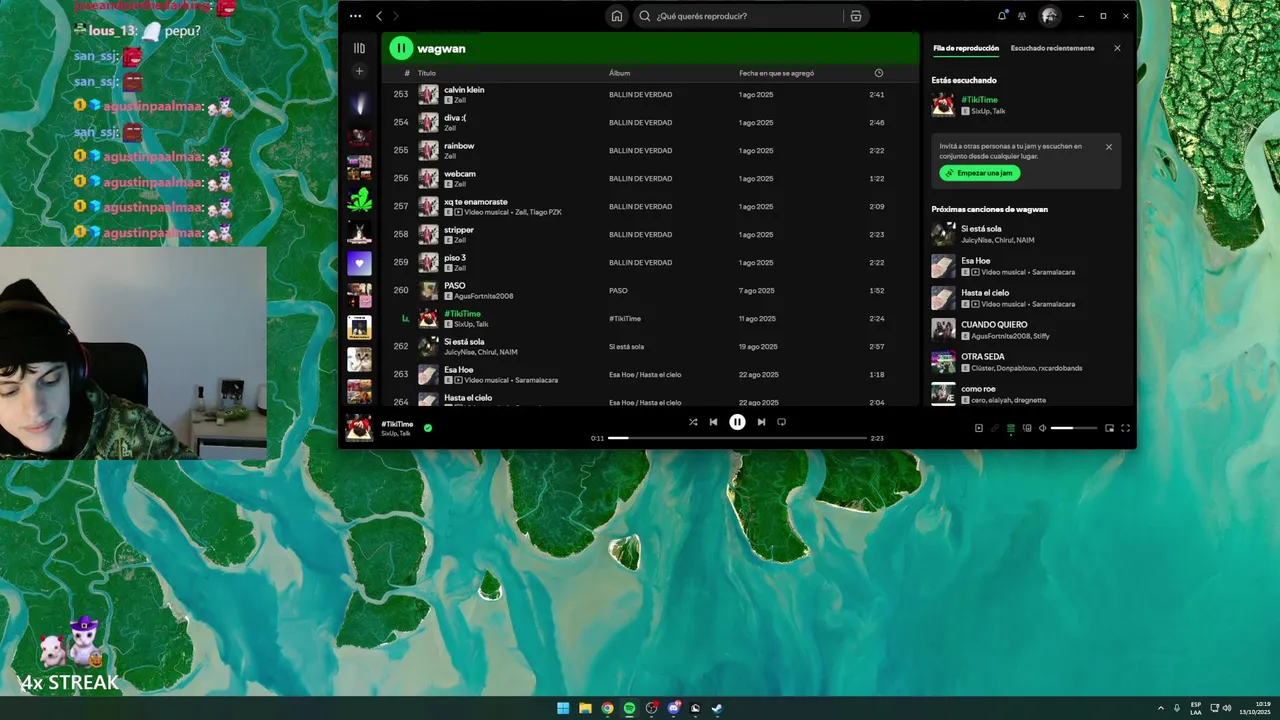Toggle the Now Playing view icon
The image size is (1280, 720).
tap(979, 428)
